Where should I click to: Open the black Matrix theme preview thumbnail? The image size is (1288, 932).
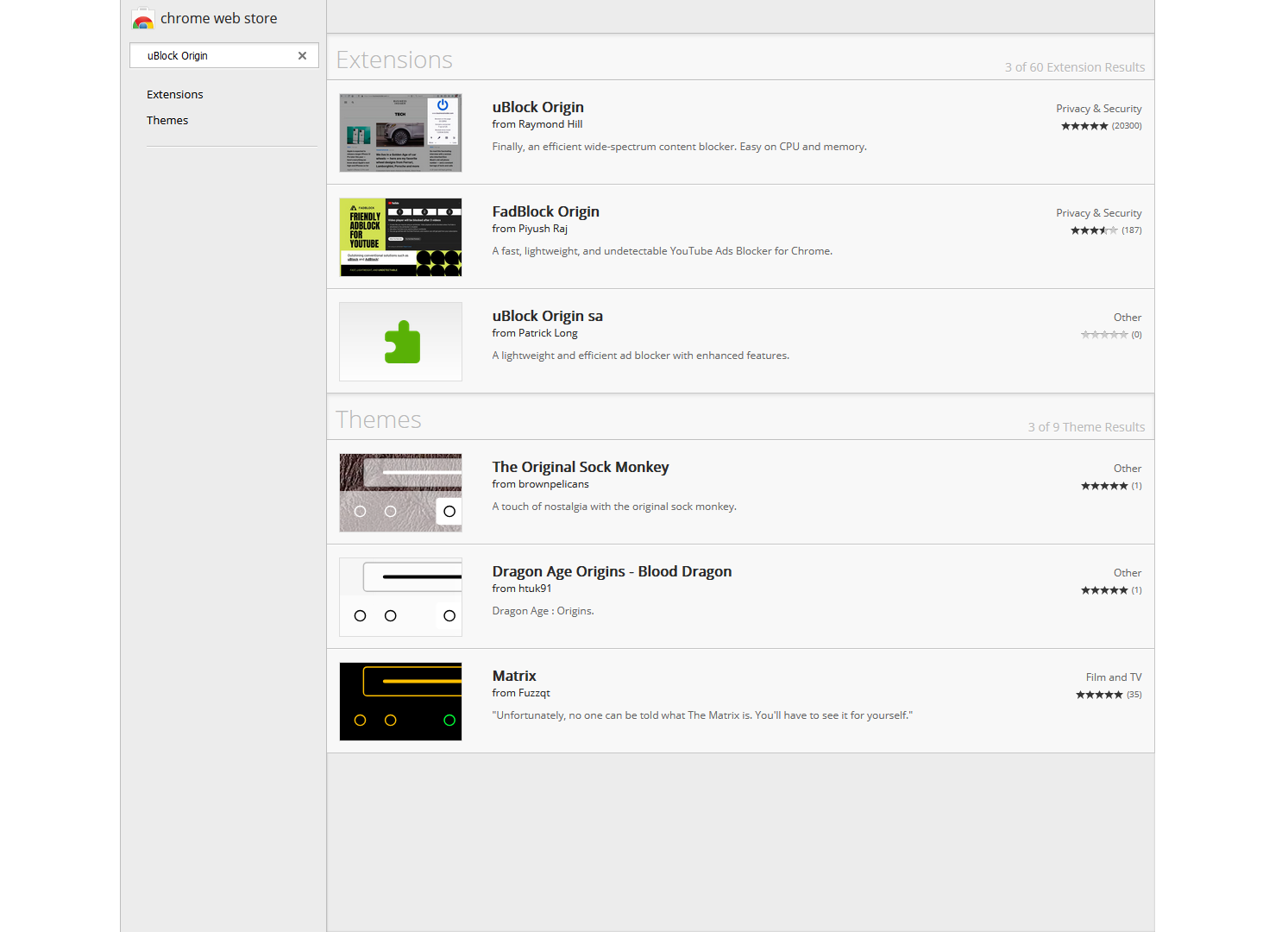[400, 702]
